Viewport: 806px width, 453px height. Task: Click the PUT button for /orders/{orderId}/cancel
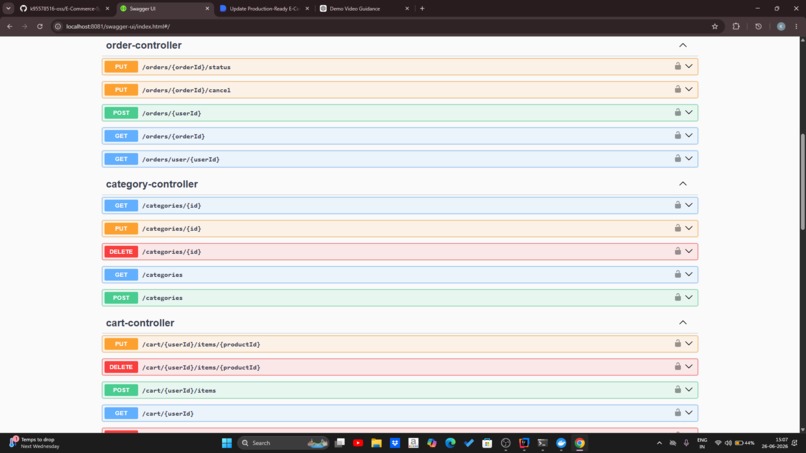tap(121, 89)
